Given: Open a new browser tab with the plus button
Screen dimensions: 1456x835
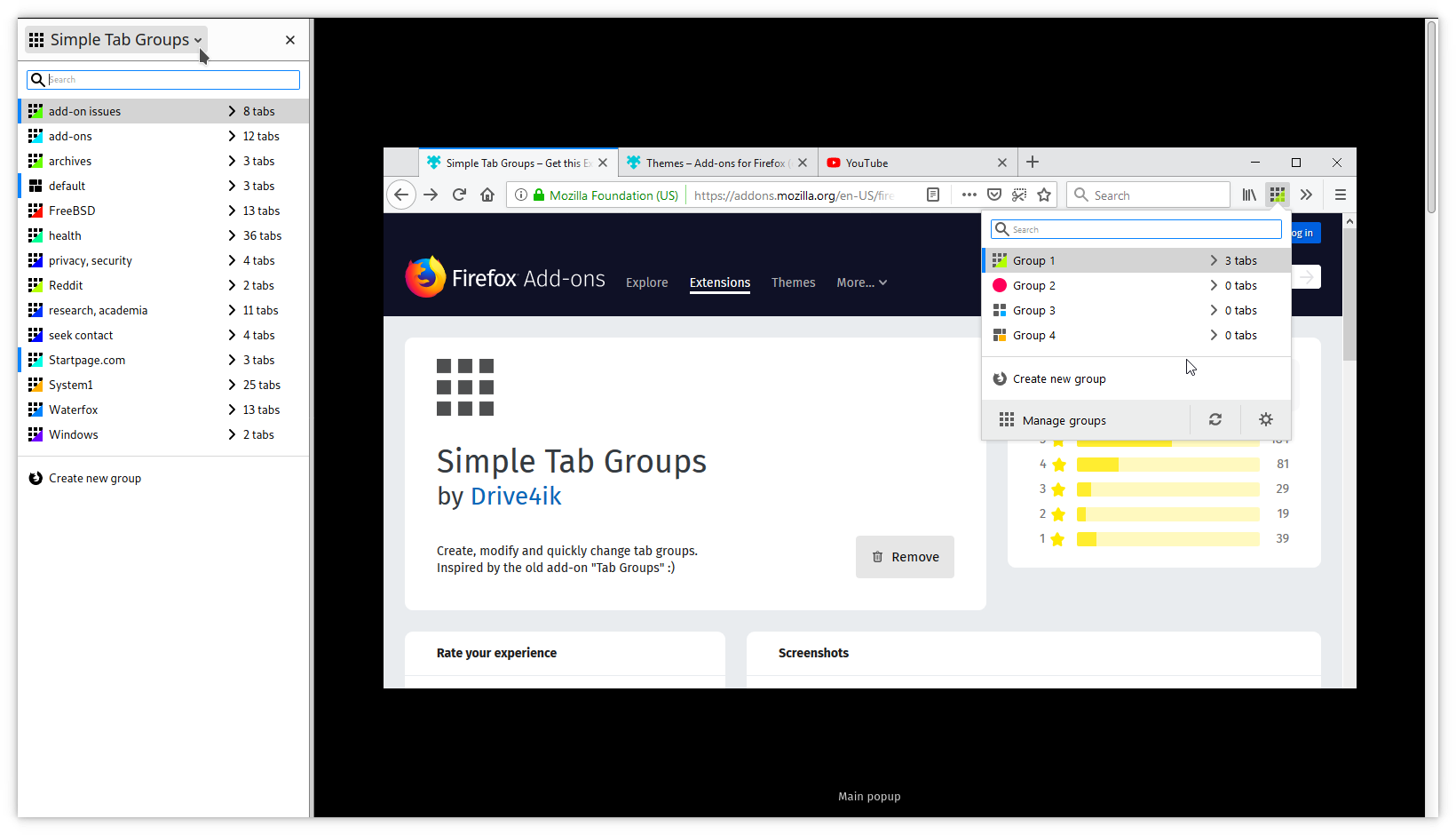Looking at the screenshot, I should 1033,162.
